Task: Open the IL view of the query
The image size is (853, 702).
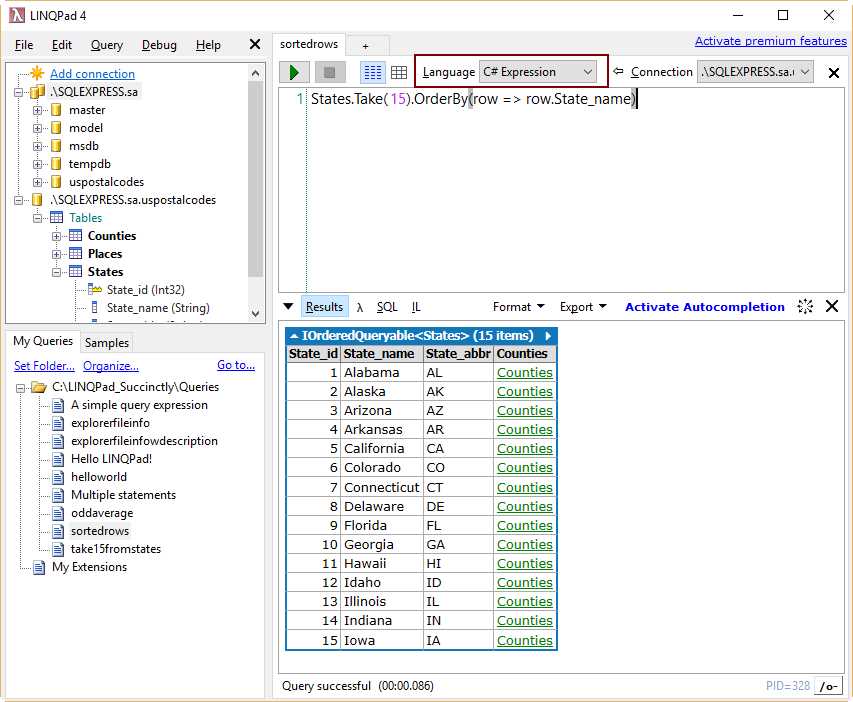Action: tap(416, 306)
